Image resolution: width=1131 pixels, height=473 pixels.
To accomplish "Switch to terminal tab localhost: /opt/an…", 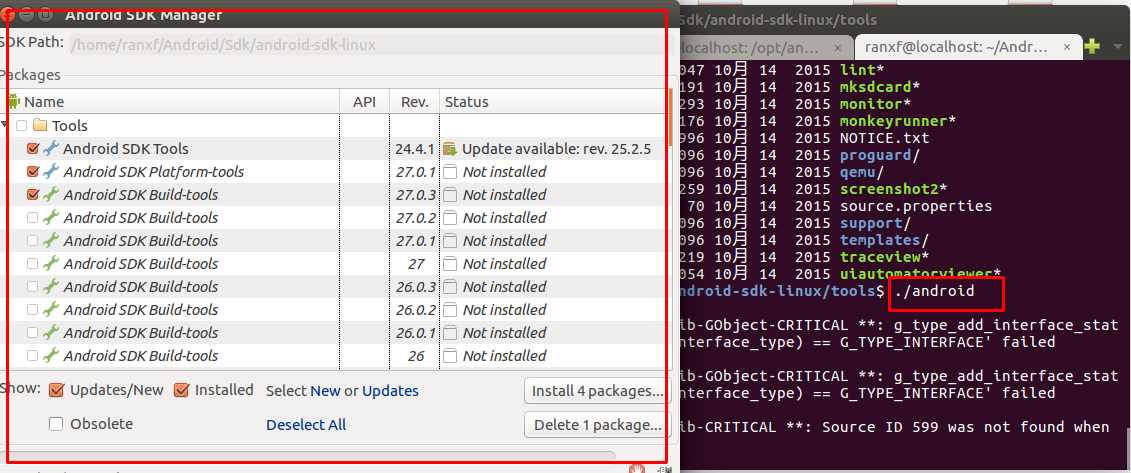I will click(x=765, y=47).
